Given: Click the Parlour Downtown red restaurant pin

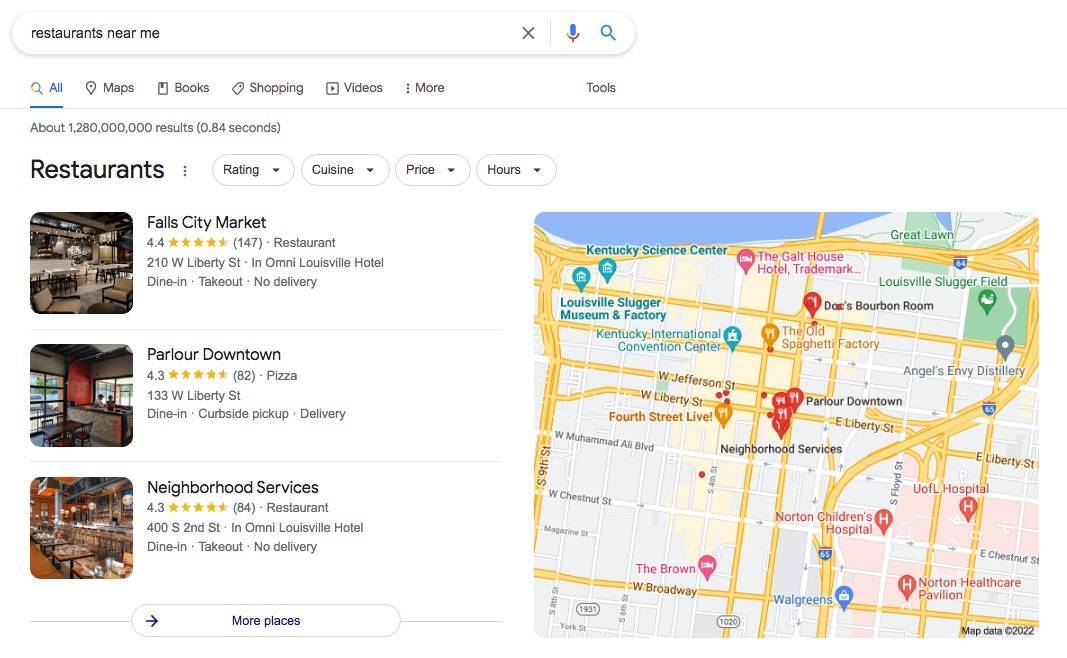Looking at the screenshot, I should point(793,398).
